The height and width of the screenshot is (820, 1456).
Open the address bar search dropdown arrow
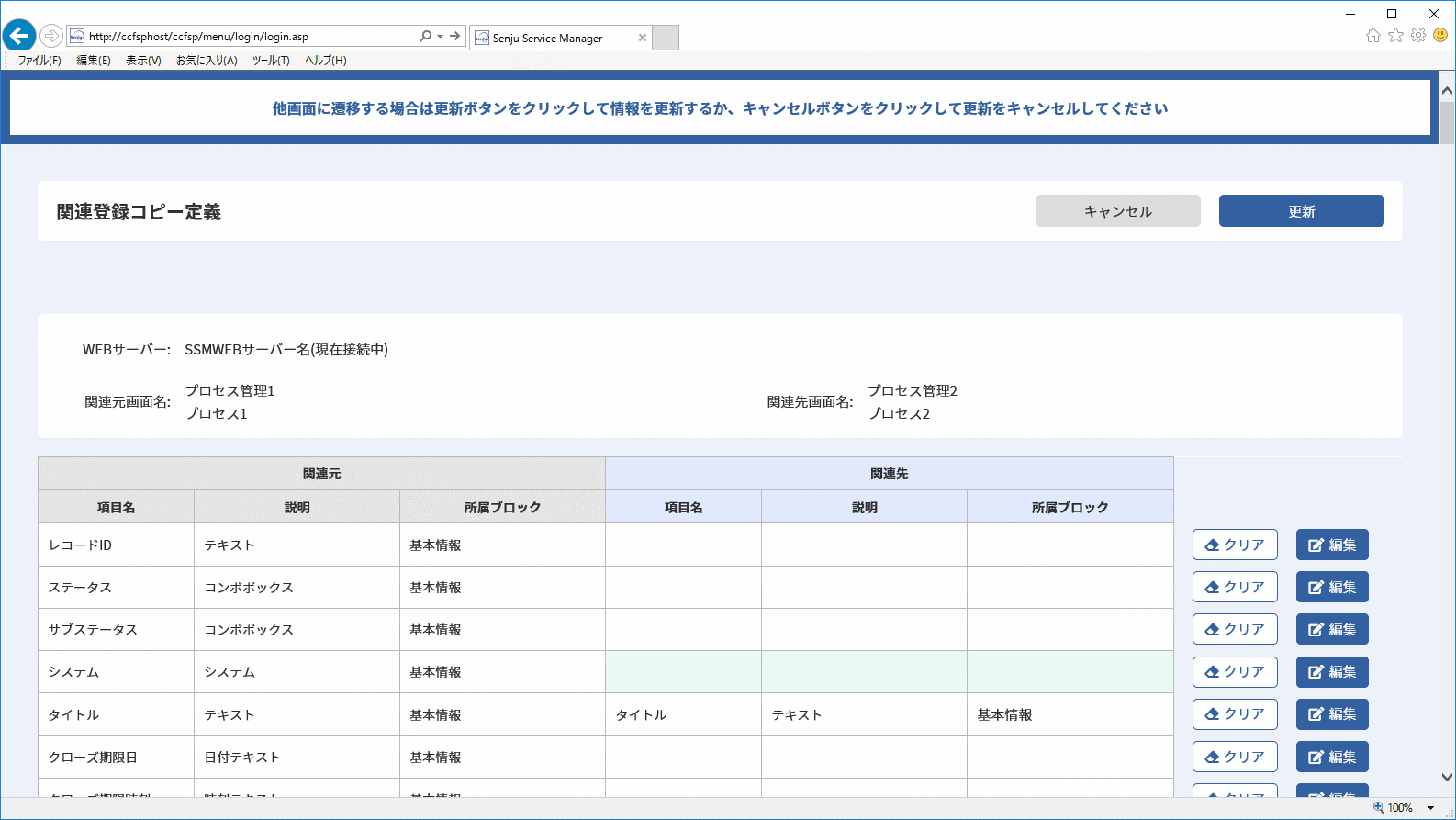[x=441, y=37]
